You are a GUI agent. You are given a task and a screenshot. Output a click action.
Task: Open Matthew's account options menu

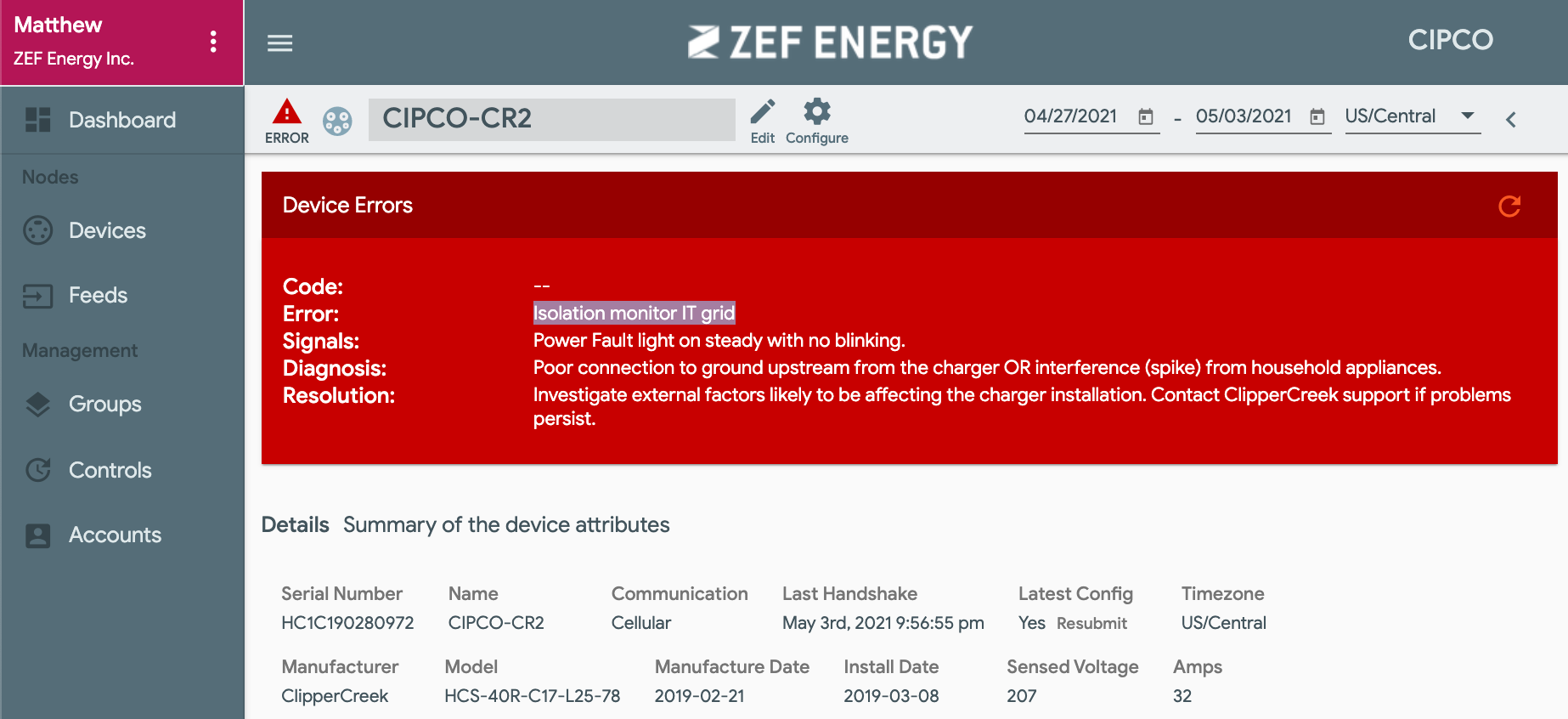[x=213, y=42]
